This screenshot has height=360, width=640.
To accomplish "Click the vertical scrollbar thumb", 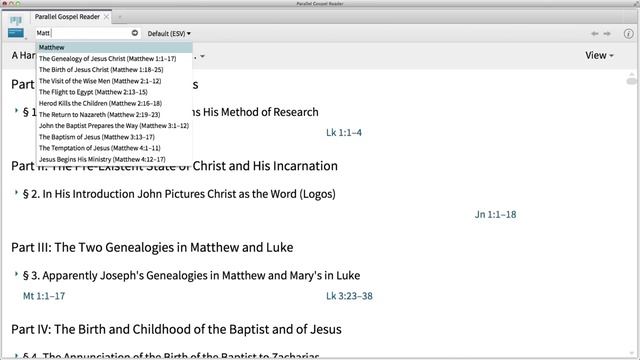I will pos(631,81).
